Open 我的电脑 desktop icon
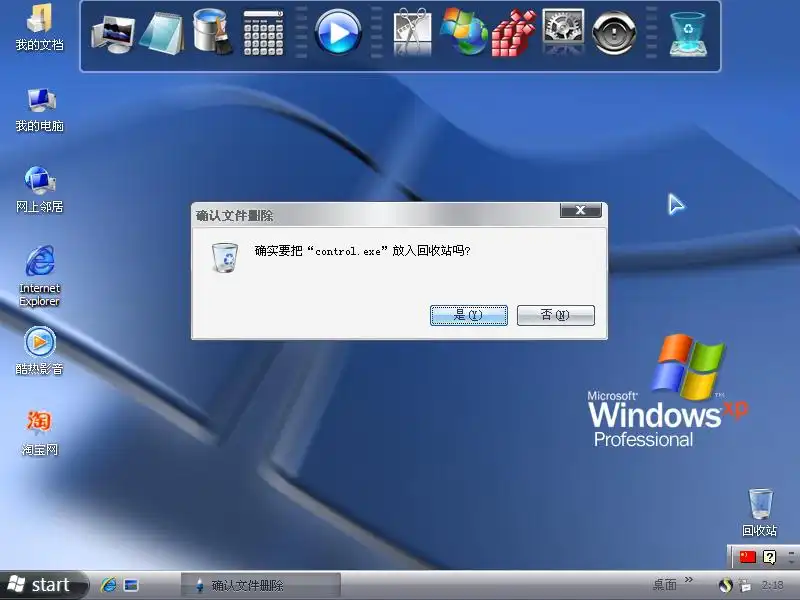 [x=39, y=110]
